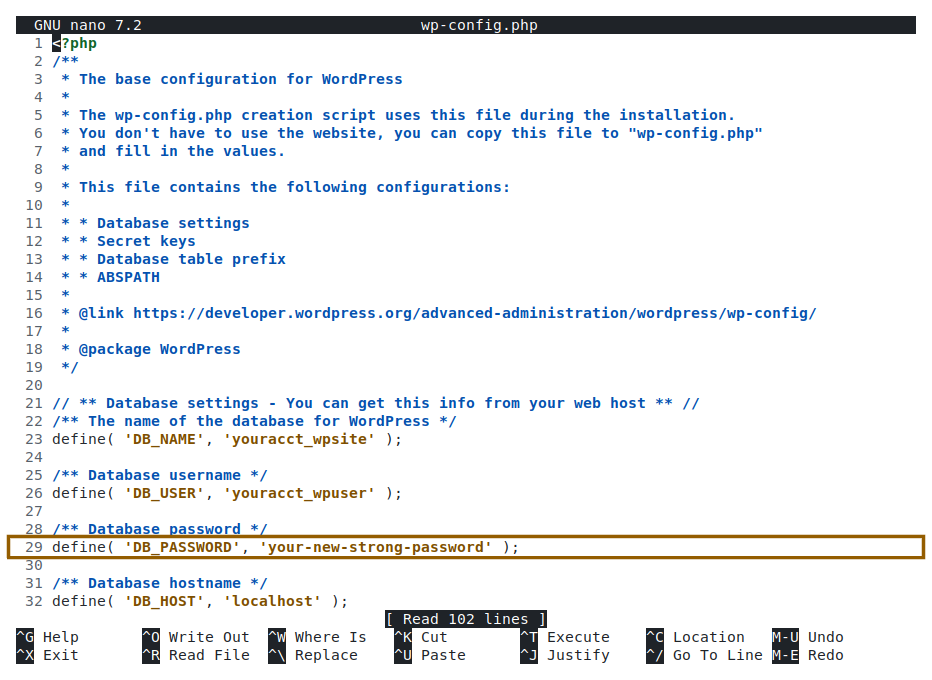Click the 'youracct_wpuser' value

[299, 493]
